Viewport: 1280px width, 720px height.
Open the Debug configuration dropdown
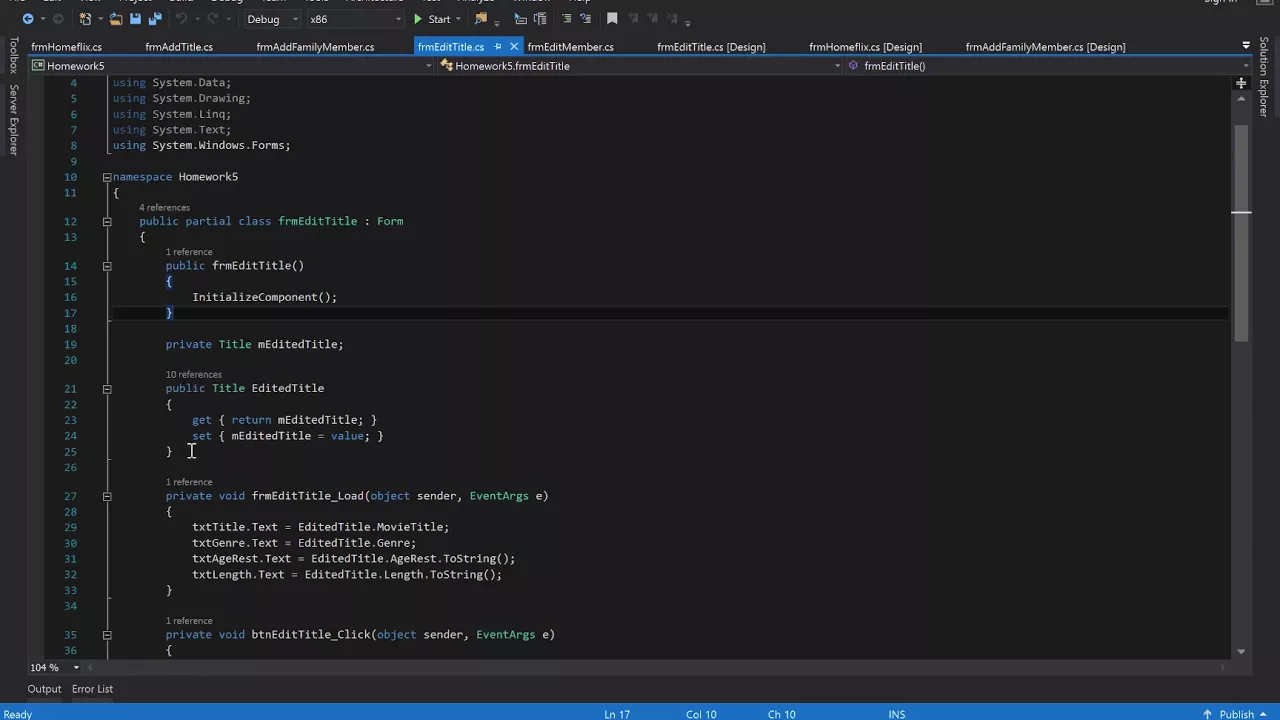272,19
